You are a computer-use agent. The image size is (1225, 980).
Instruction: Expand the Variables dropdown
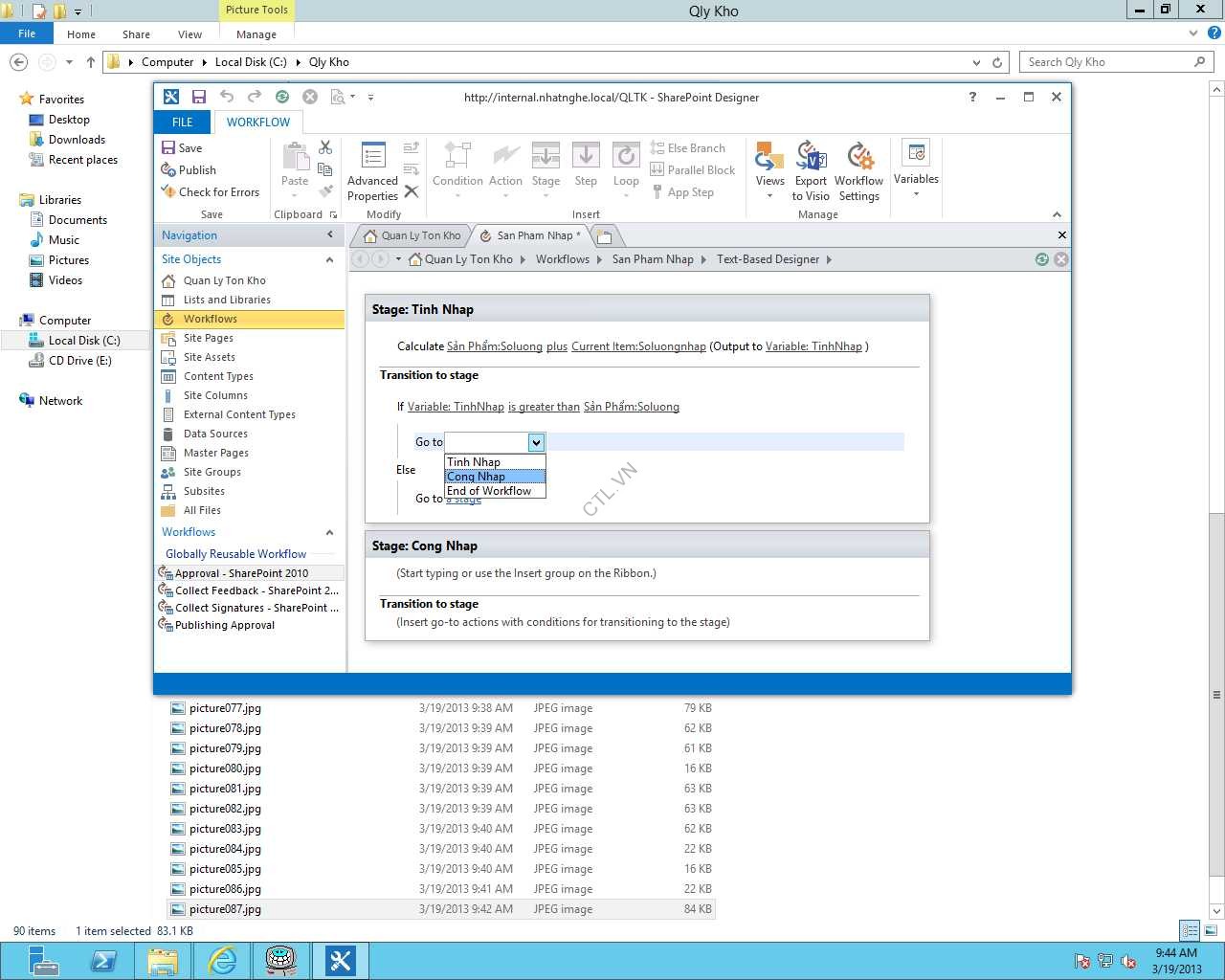[916, 170]
